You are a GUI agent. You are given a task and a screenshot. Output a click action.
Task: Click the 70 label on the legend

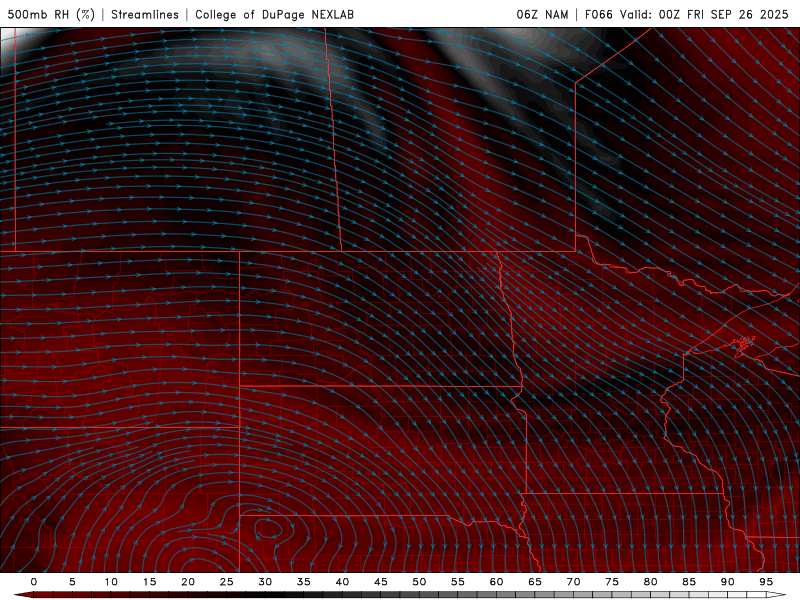coord(573,582)
